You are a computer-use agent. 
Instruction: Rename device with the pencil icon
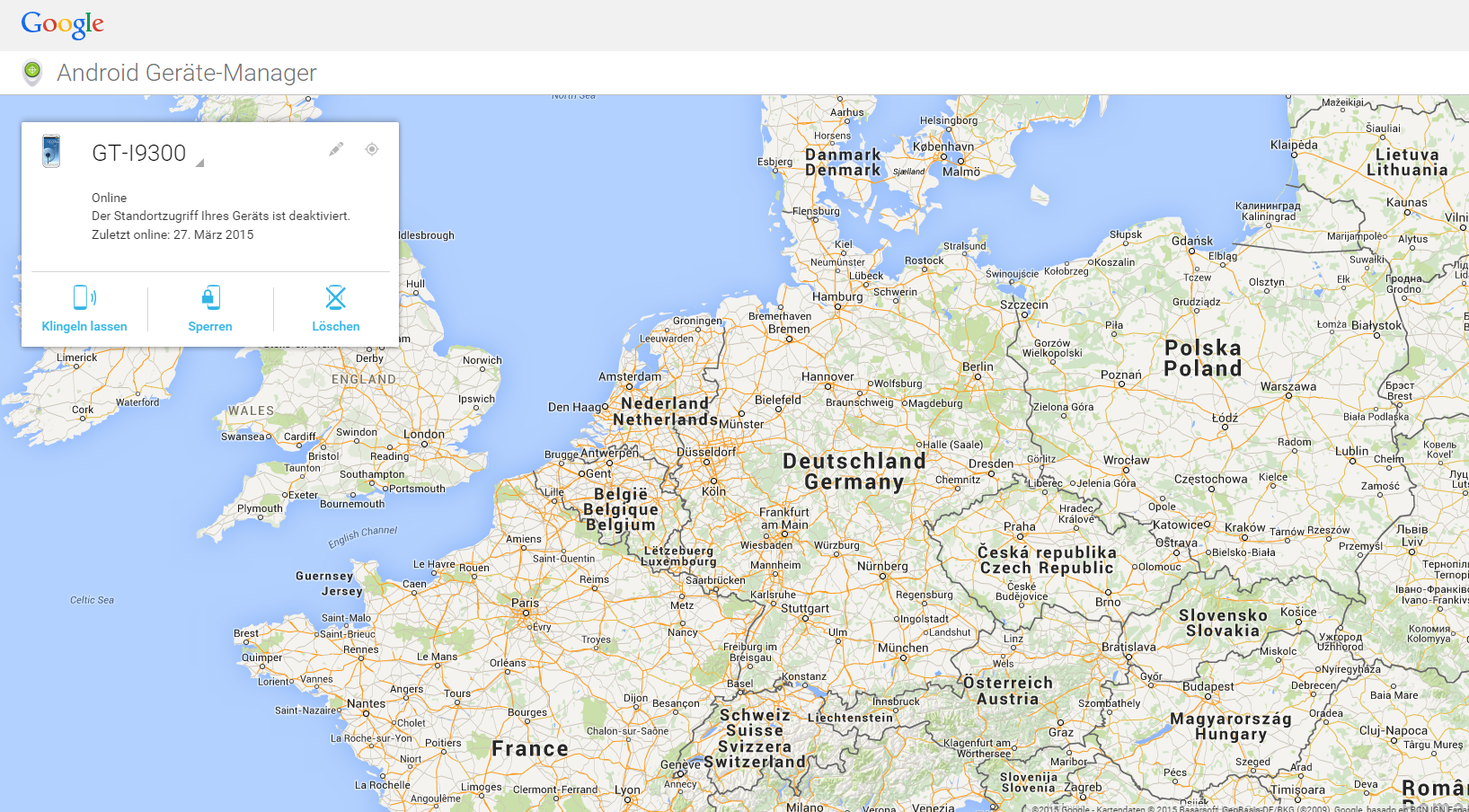336,149
